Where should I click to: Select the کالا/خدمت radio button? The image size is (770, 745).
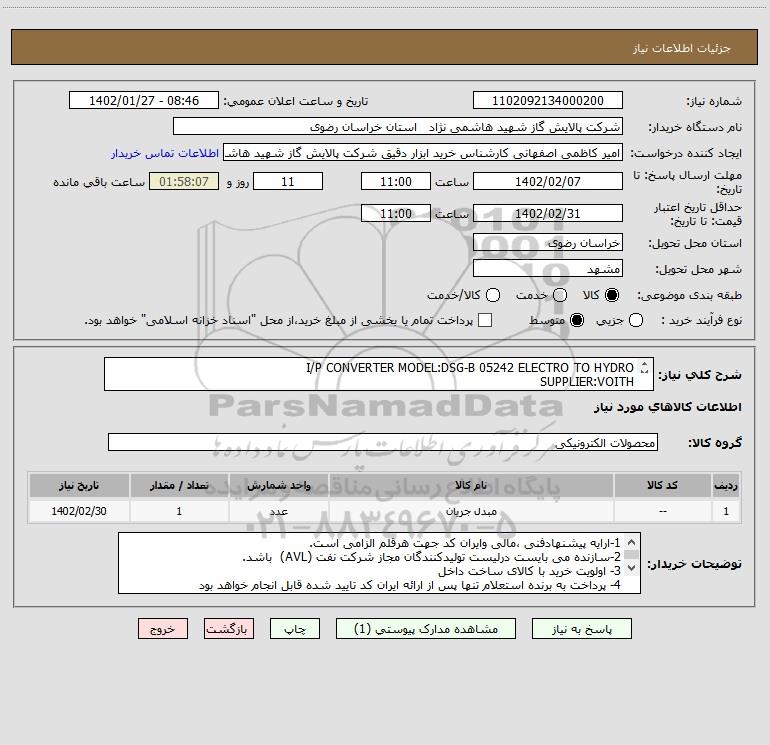pyautogui.click(x=493, y=295)
